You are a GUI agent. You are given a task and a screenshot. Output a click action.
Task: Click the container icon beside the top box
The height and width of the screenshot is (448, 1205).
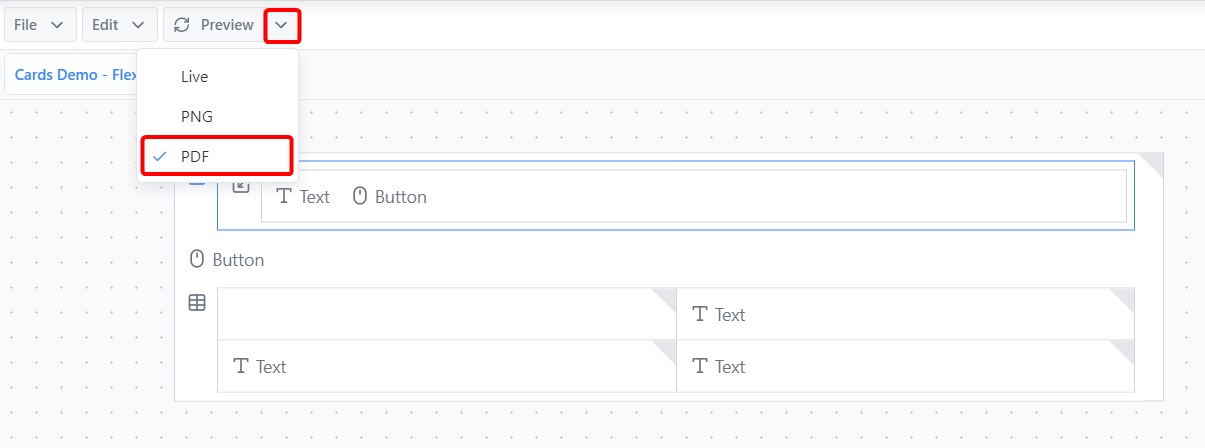[x=241, y=186]
